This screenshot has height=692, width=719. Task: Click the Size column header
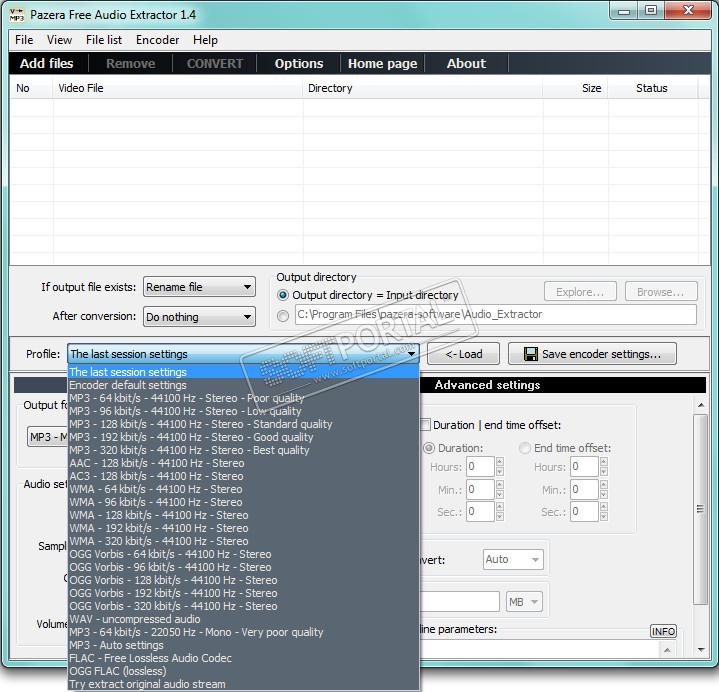pos(576,88)
